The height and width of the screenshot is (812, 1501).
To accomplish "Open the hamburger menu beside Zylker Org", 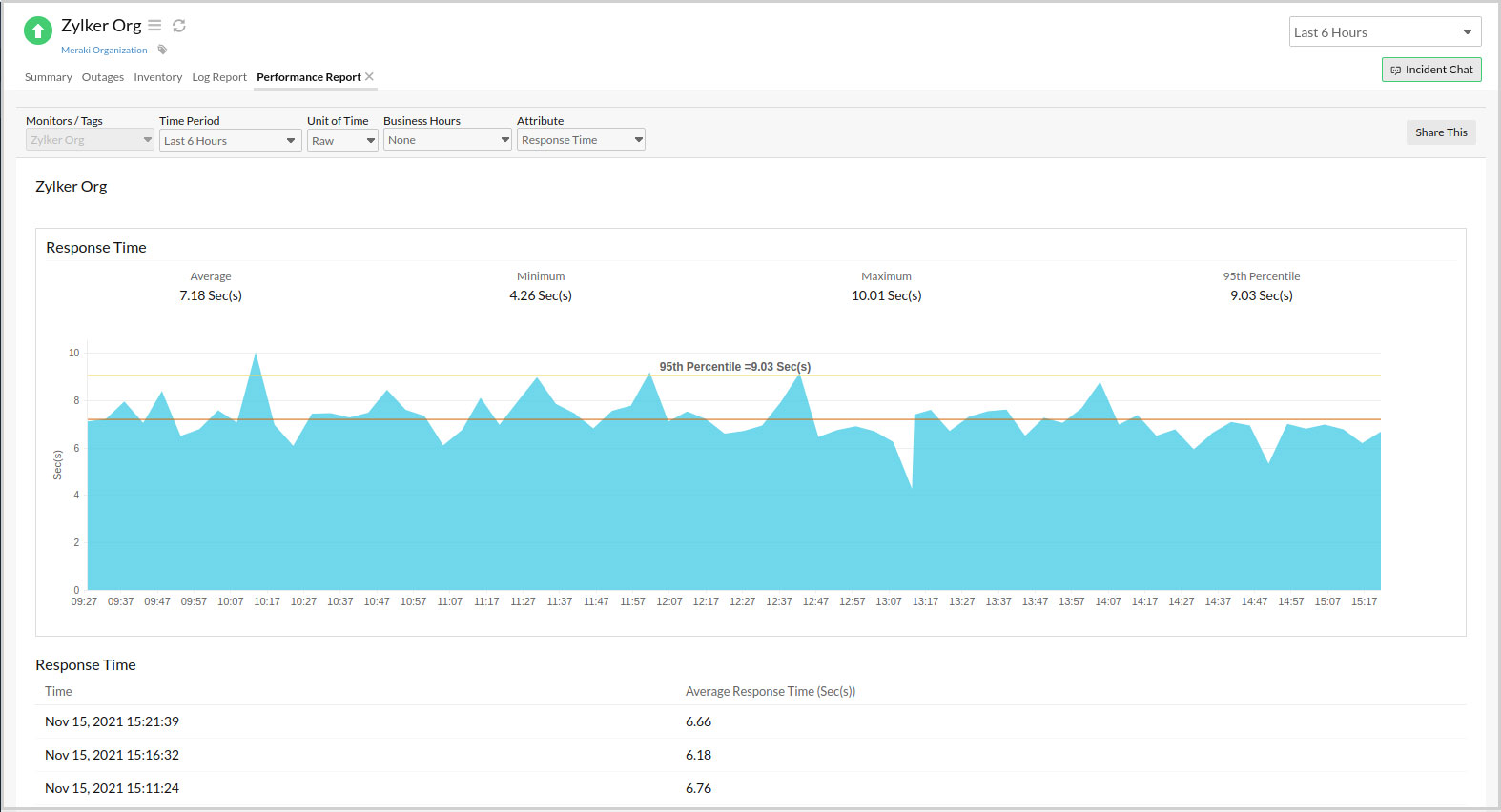I will (x=154, y=26).
